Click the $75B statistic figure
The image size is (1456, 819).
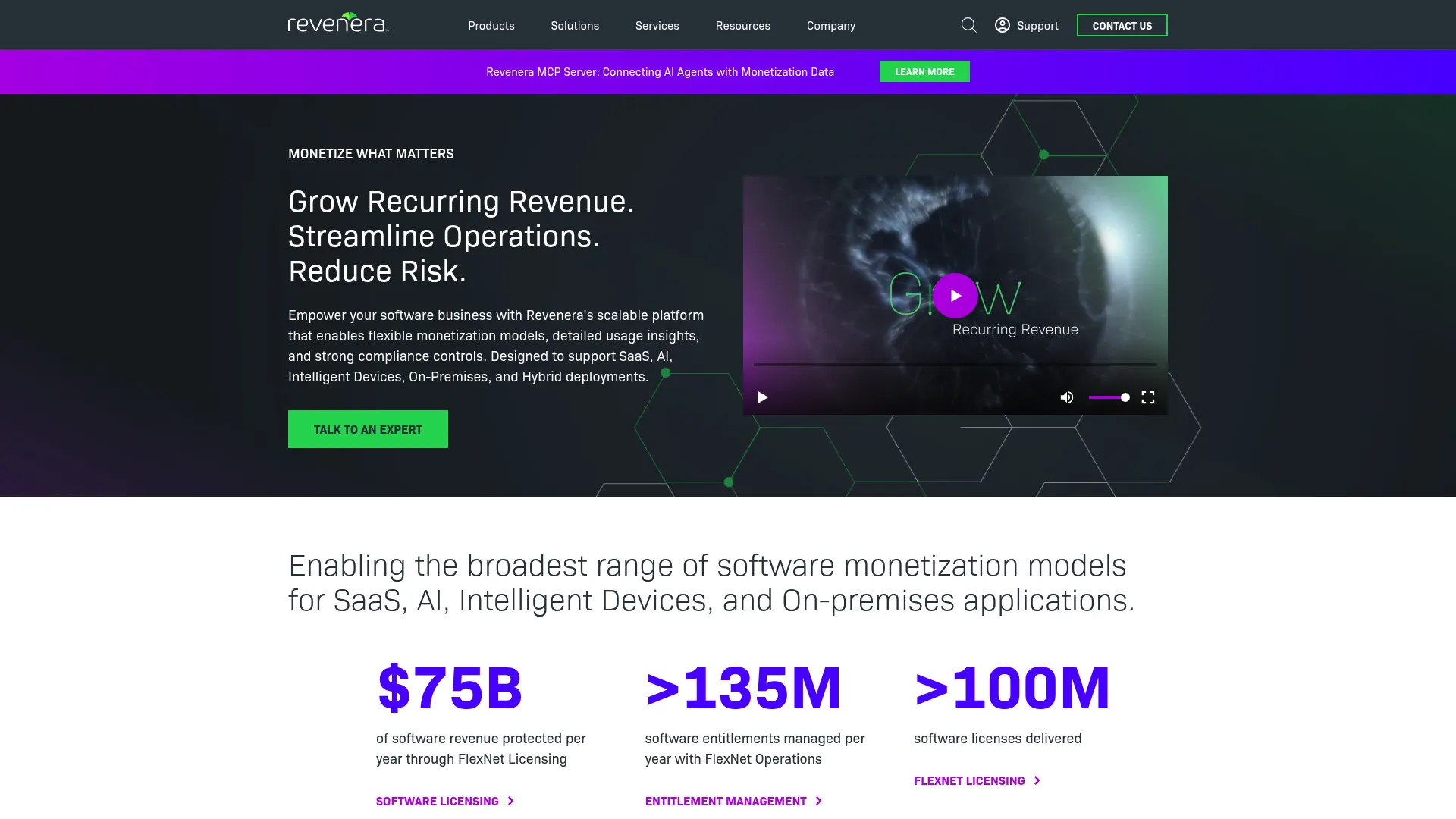coord(450,688)
